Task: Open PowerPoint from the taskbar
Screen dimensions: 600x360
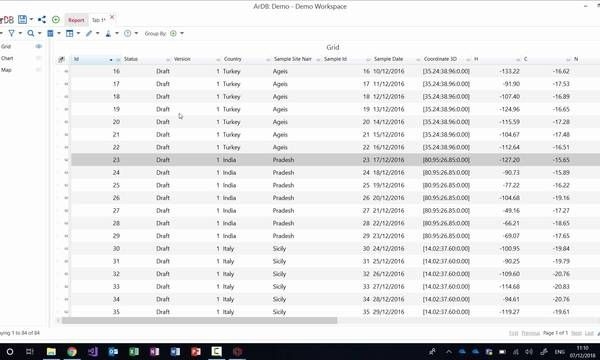Action: pos(196,352)
